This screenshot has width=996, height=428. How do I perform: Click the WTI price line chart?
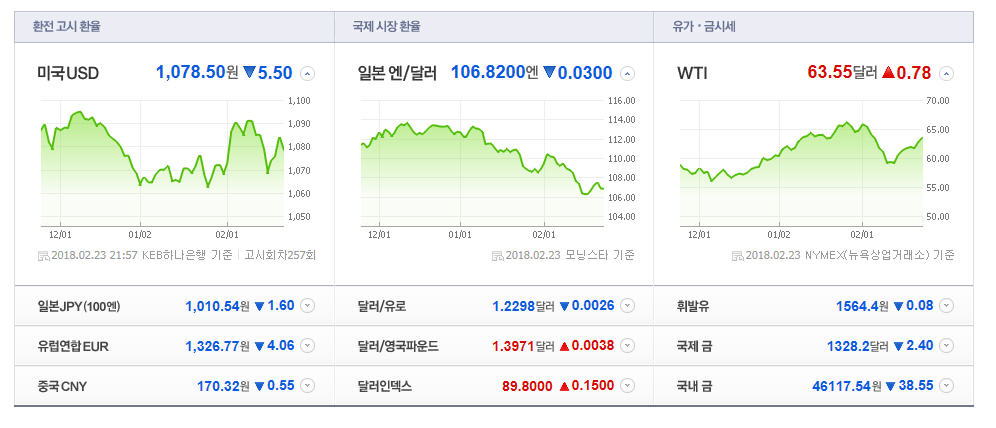point(800,160)
